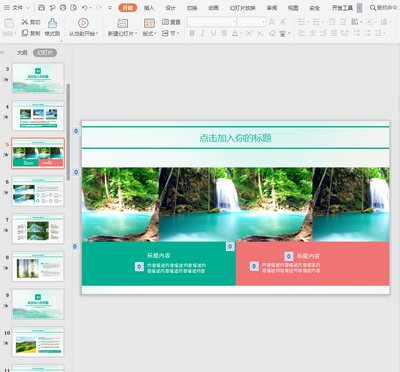
Task: Click the bulleted list icon
Action: tap(302, 22)
